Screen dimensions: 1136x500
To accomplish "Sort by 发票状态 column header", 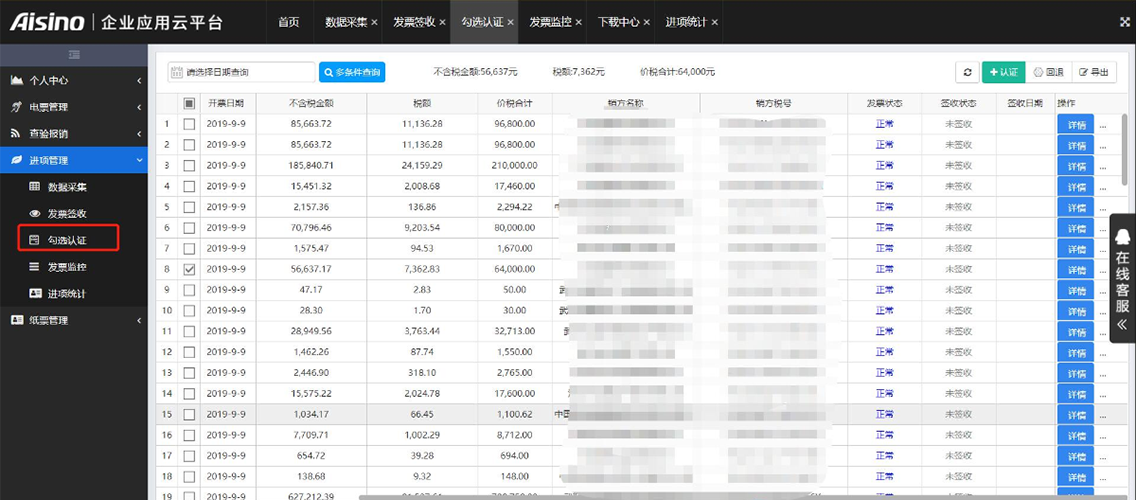I will pyautogui.click(x=885, y=104).
